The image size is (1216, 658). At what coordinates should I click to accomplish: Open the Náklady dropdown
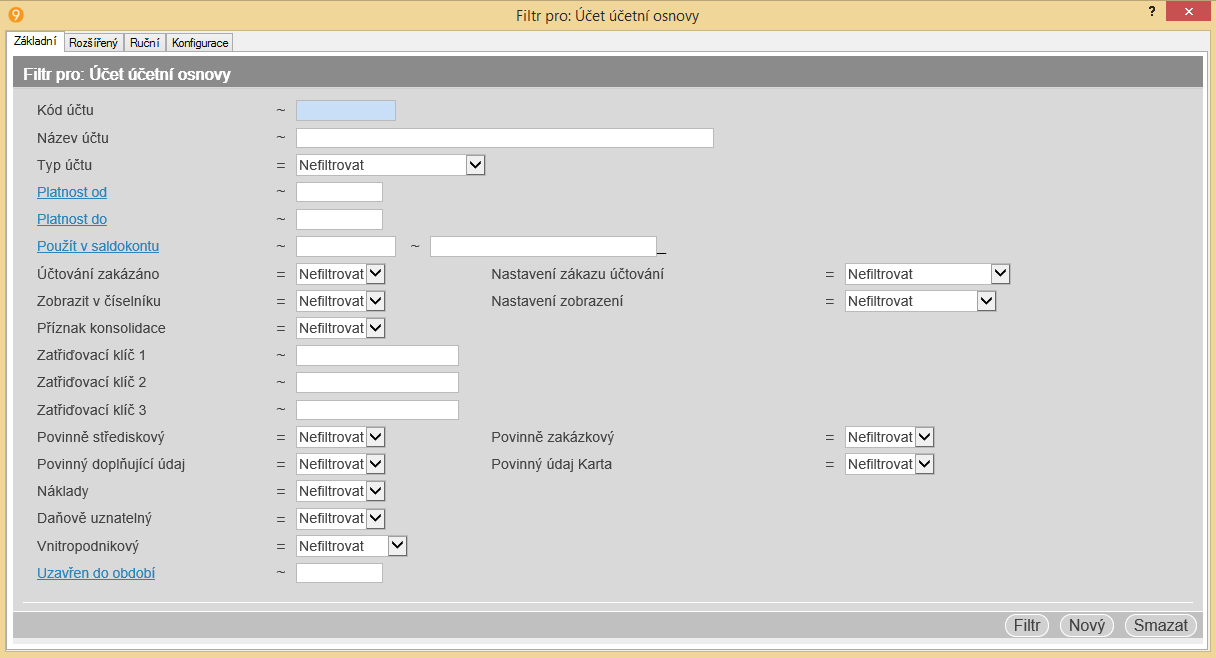tap(341, 491)
